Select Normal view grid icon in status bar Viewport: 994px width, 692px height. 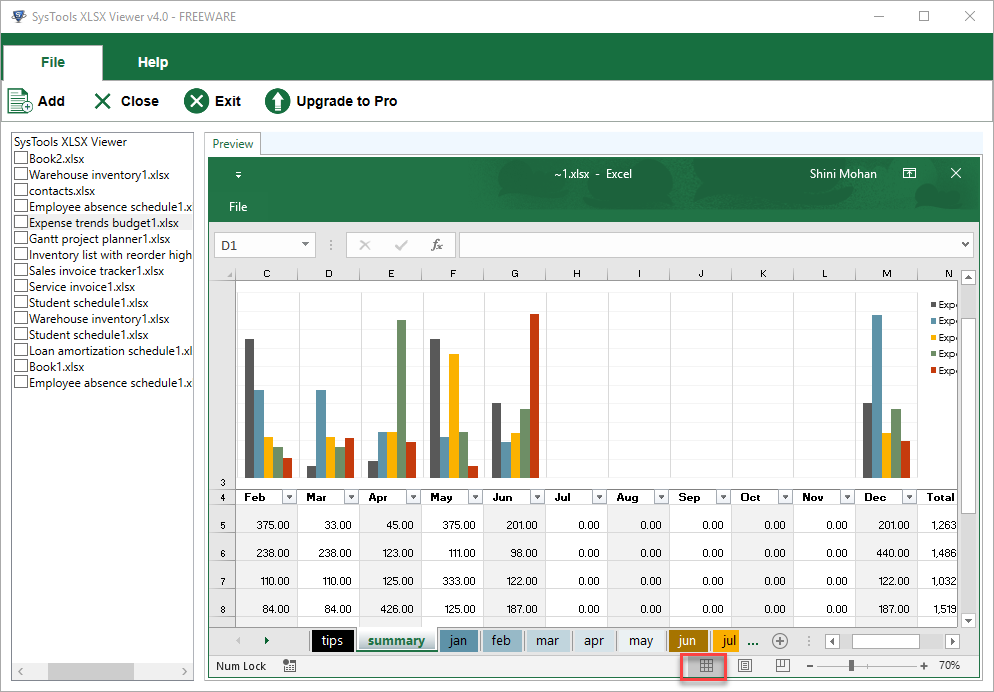[706, 665]
